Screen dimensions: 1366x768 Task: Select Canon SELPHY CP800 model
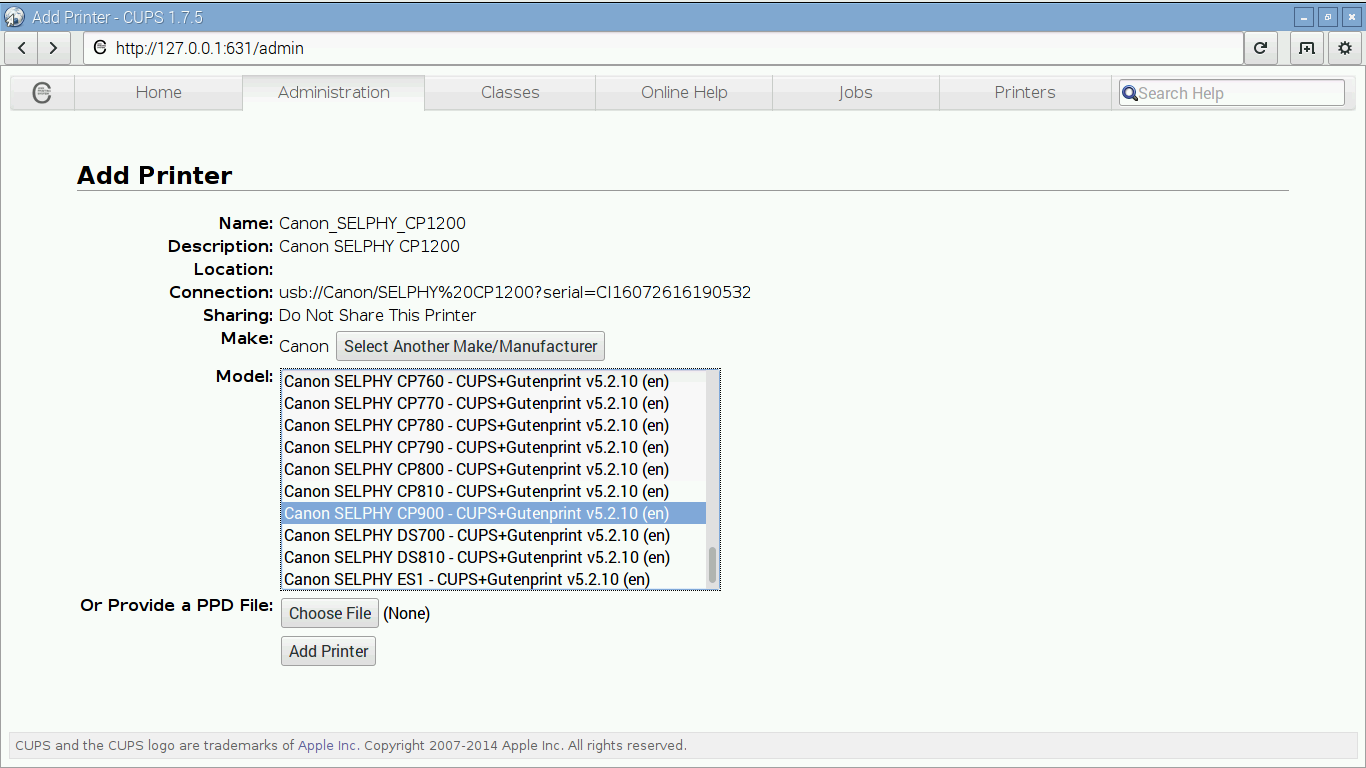pos(493,469)
